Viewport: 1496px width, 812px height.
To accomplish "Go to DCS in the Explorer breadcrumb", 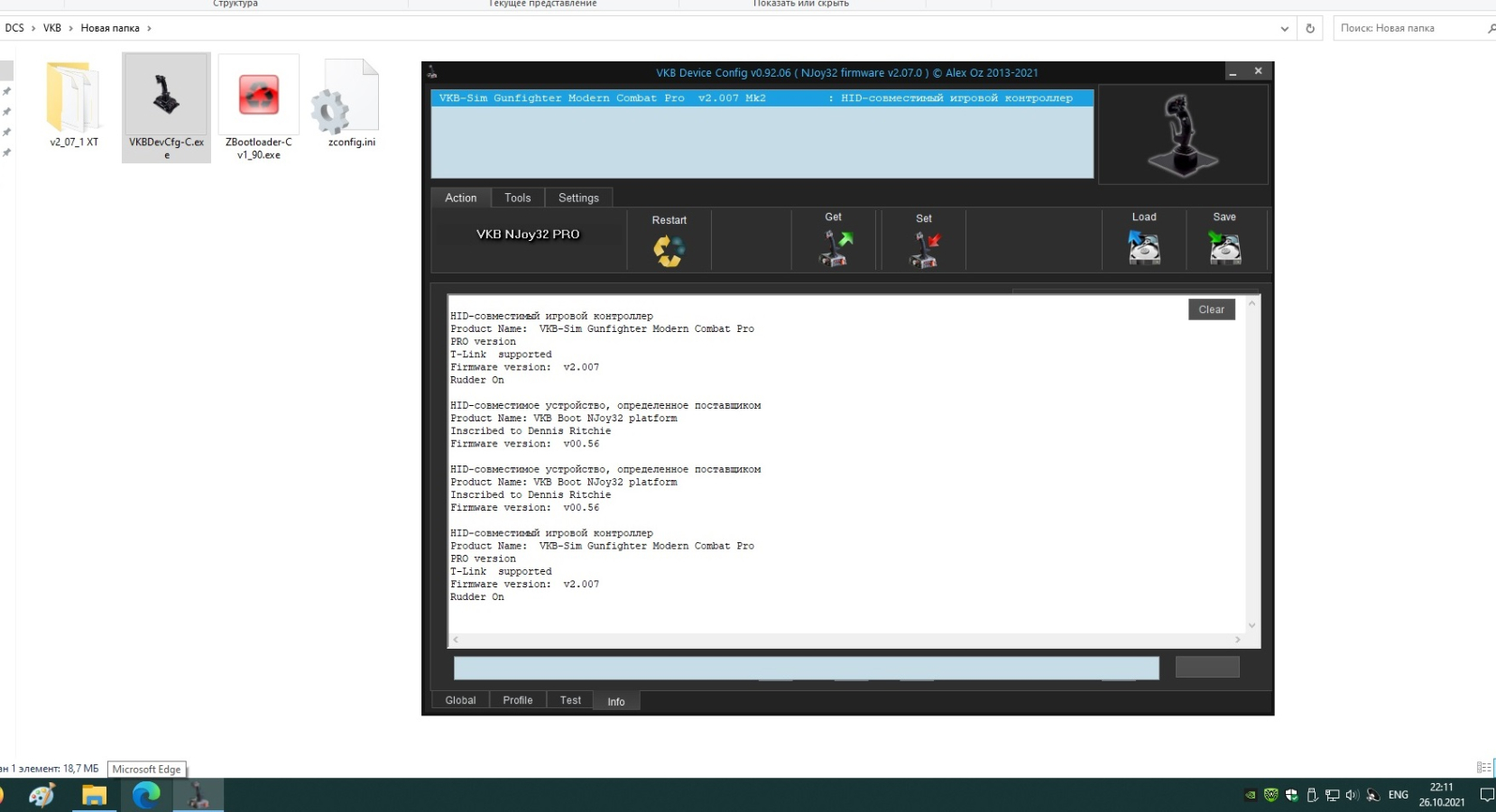I will coord(14,28).
